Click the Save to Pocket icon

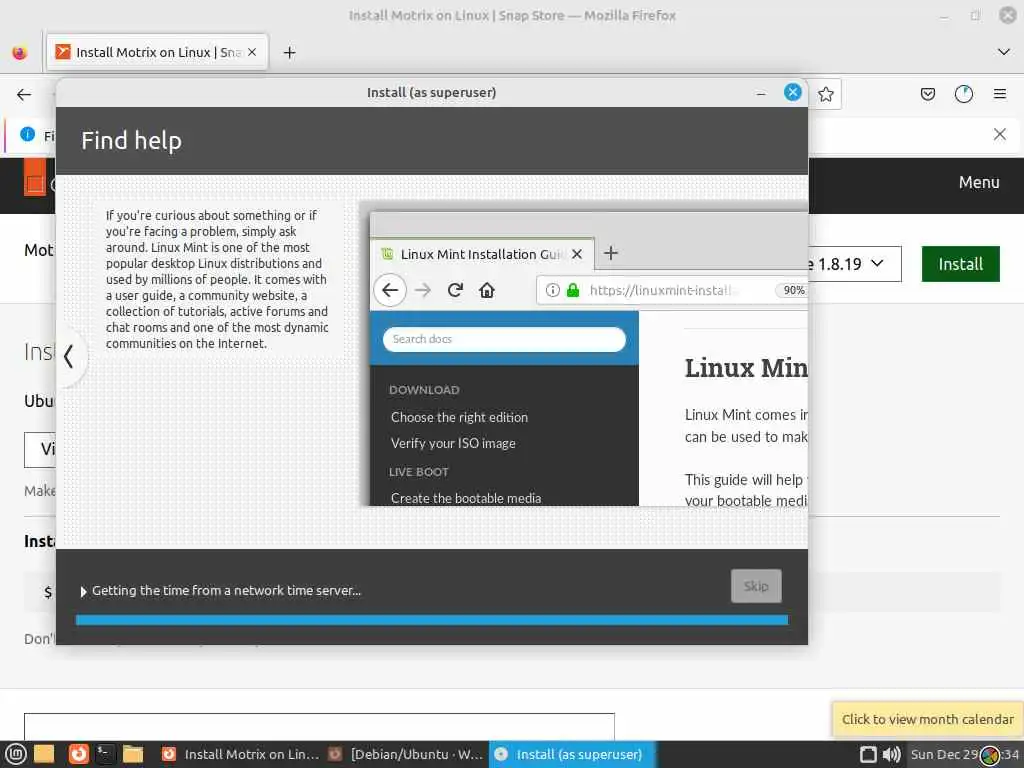click(x=927, y=95)
